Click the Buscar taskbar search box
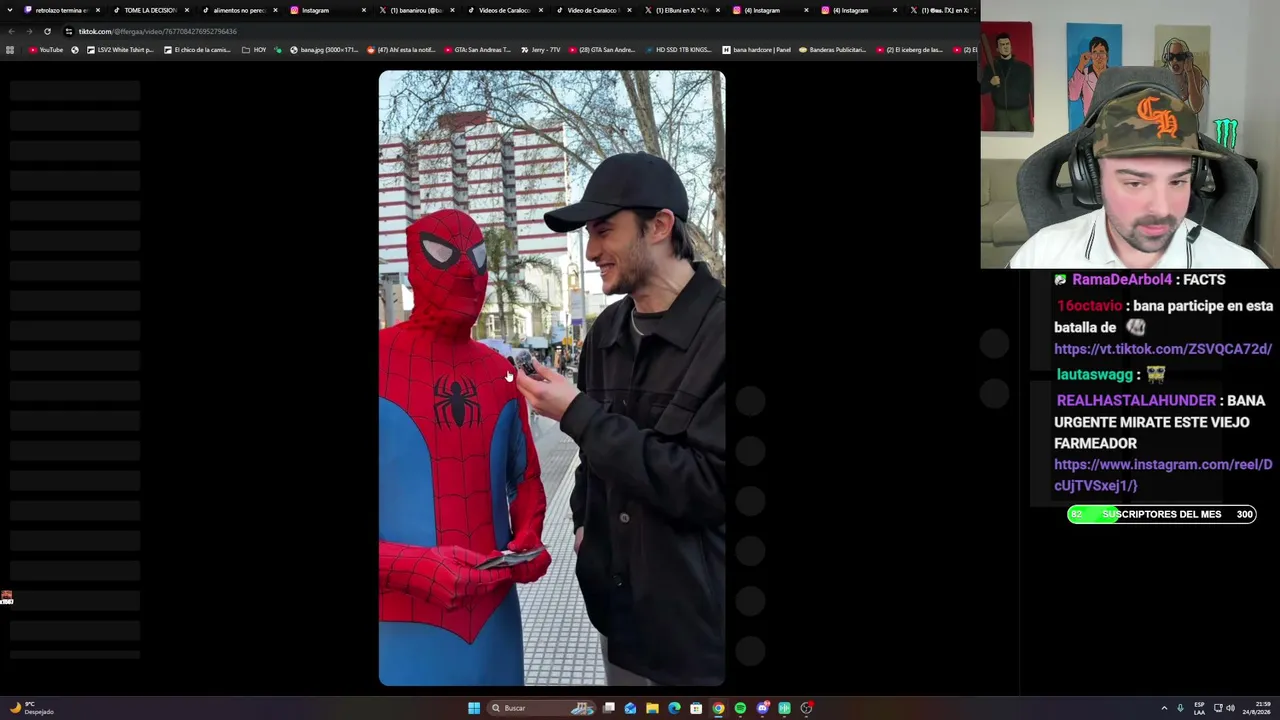The image size is (1280, 720). click(542, 708)
